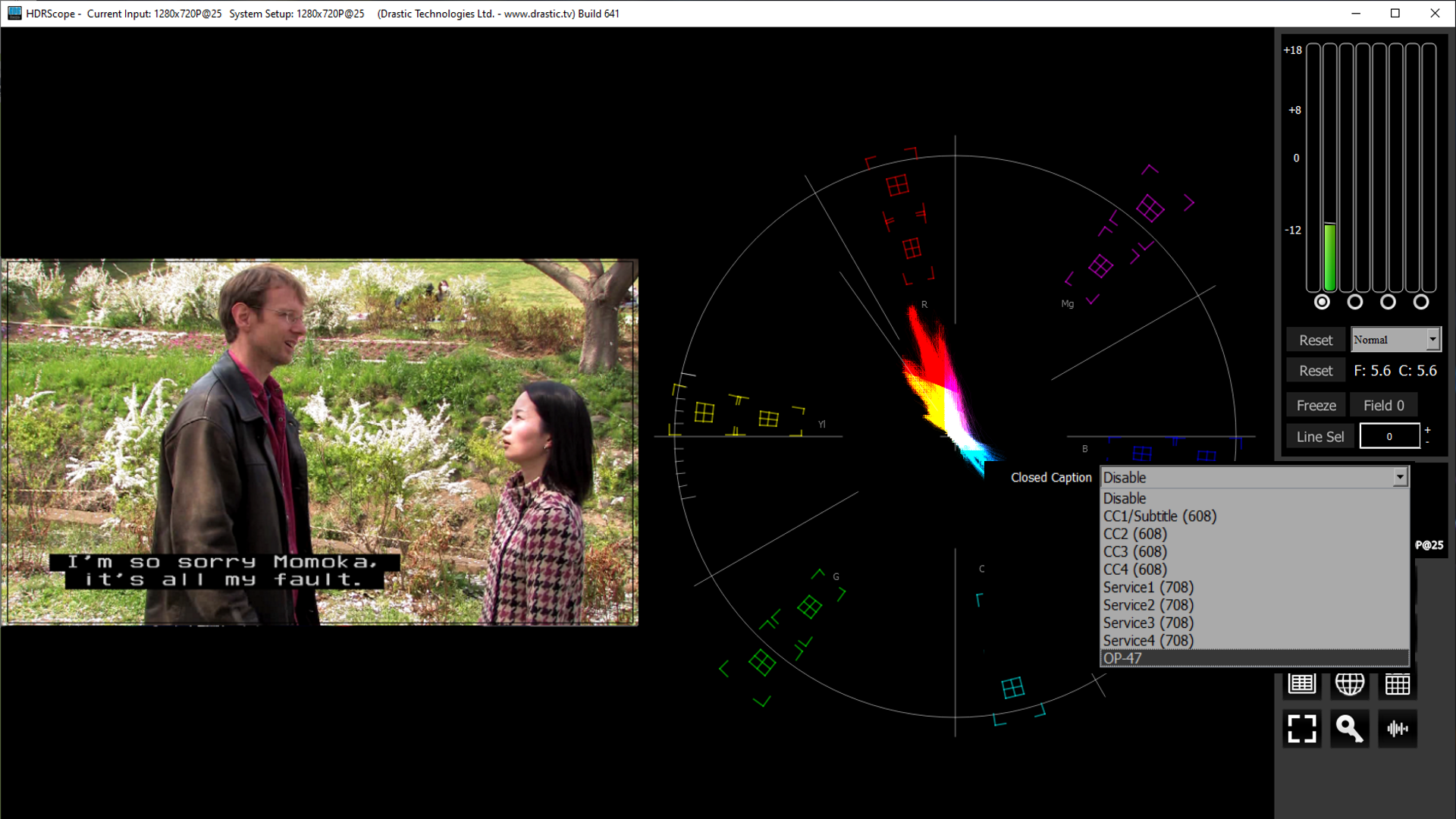Choose Service2 (708) option
This screenshot has width=1456, height=819.
pos(1254,605)
